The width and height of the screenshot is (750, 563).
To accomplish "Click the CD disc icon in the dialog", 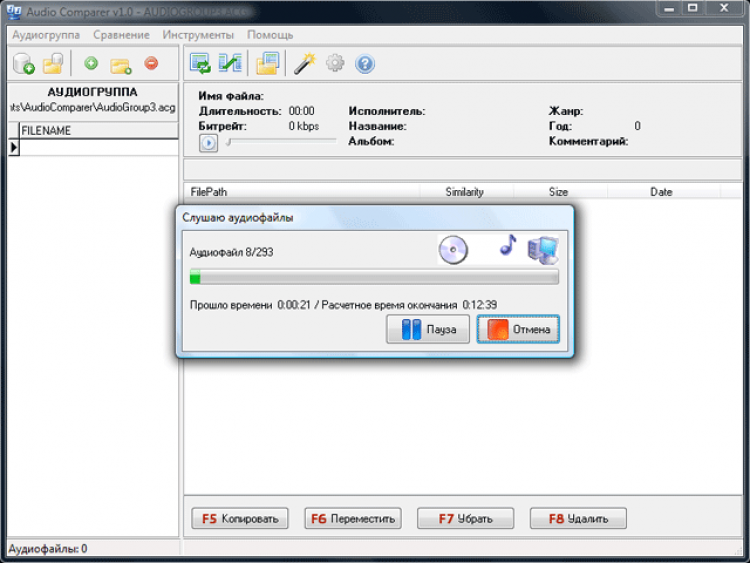I will (x=453, y=250).
